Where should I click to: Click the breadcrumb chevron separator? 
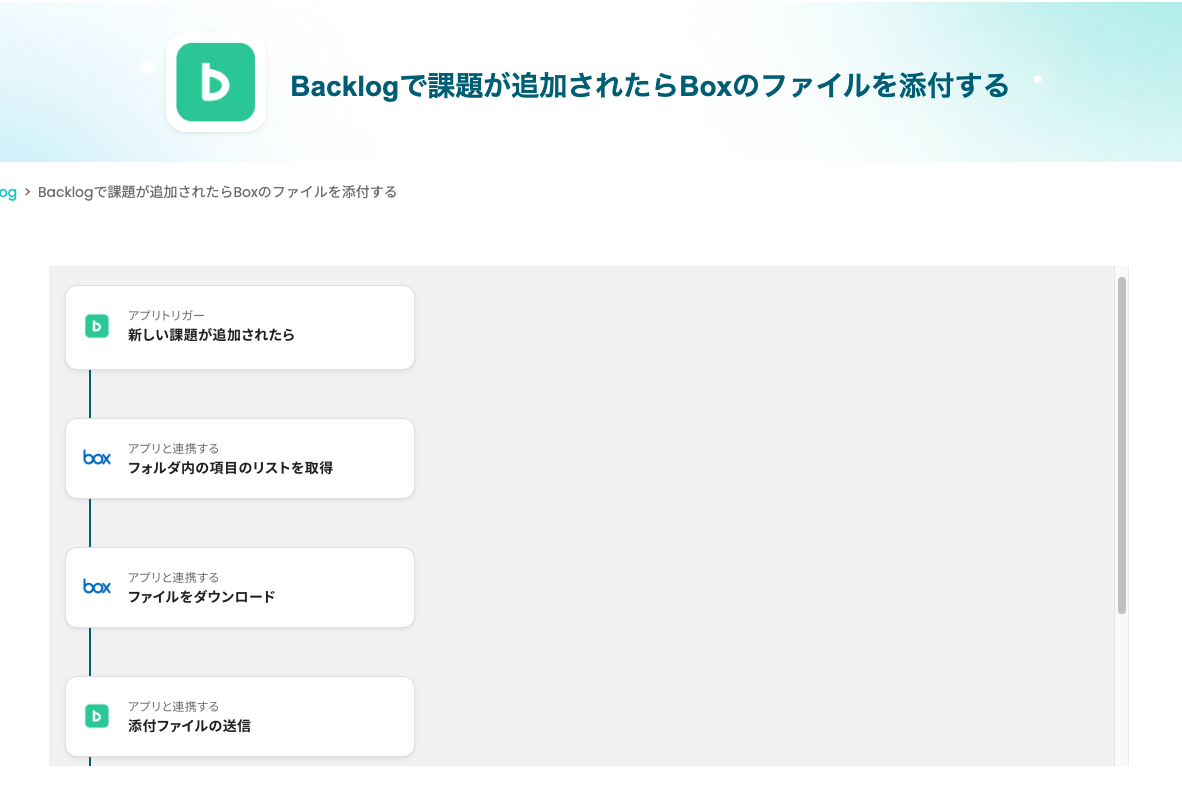click(28, 192)
